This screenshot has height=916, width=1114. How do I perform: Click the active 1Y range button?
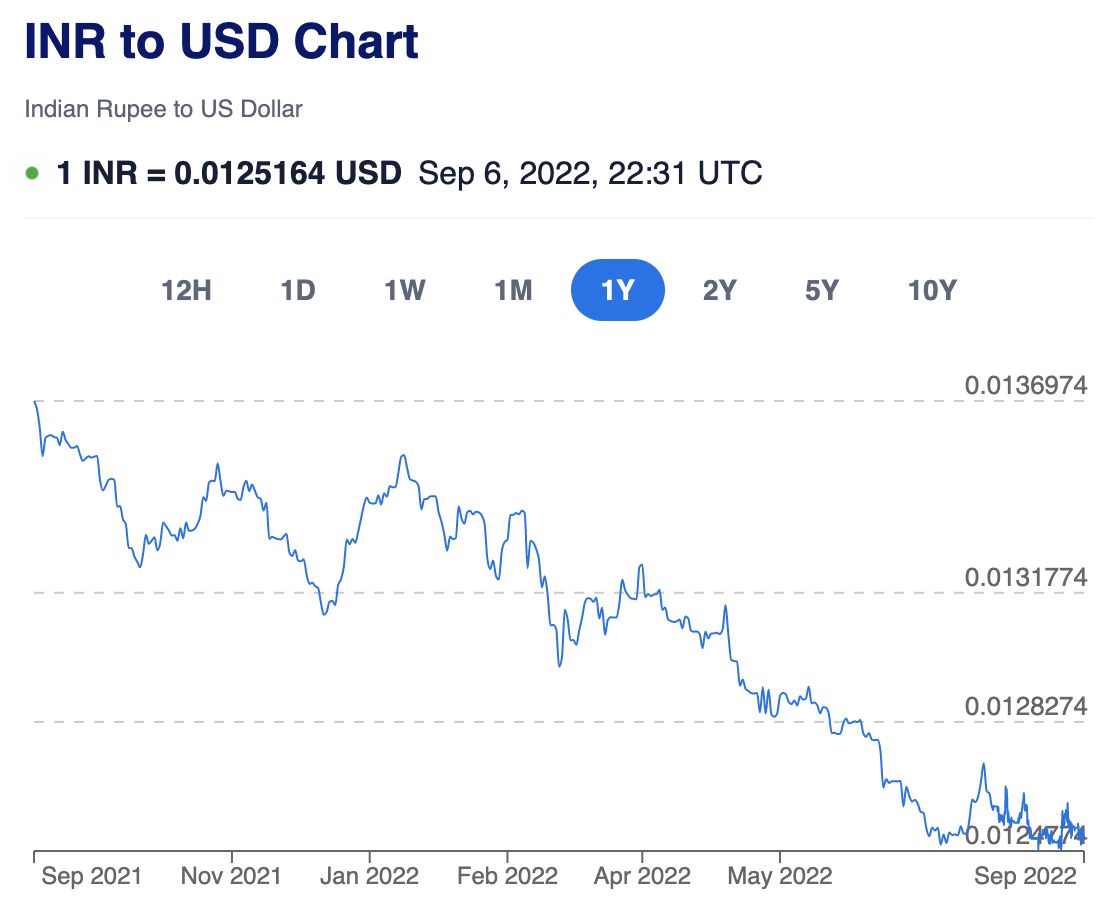(x=617, y=291)
